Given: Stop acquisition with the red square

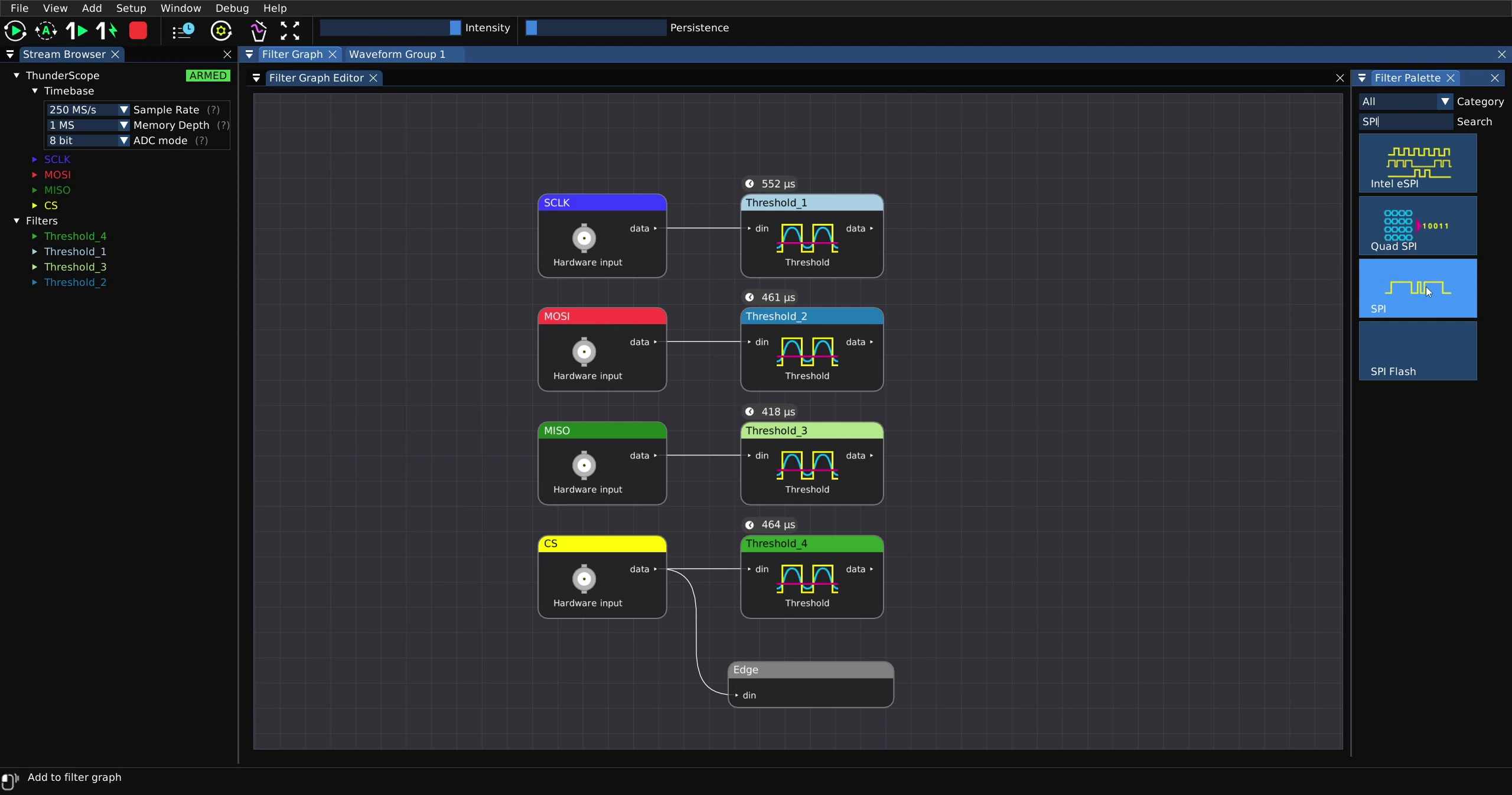Looking at the screenshot, I should point(138,31).
